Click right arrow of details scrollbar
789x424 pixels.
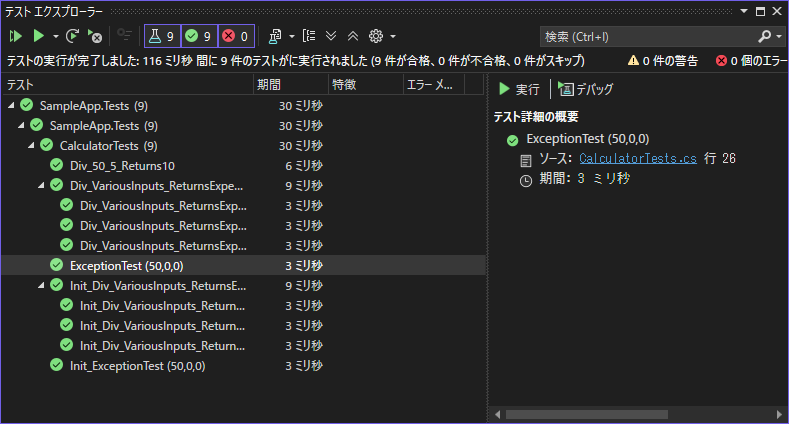coord(780,414)
